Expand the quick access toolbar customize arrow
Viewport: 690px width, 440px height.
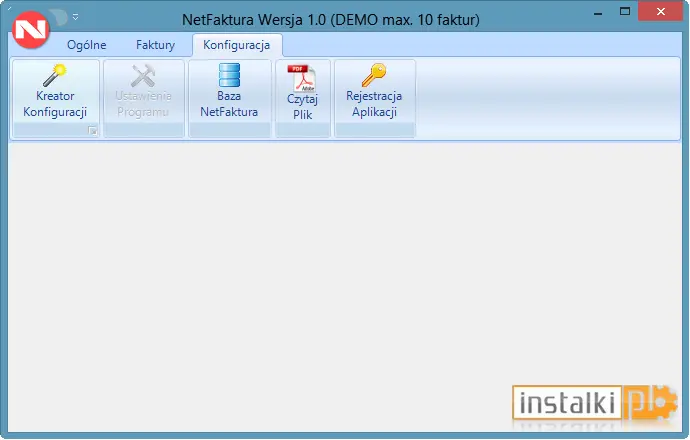click(x=75, y=17)
